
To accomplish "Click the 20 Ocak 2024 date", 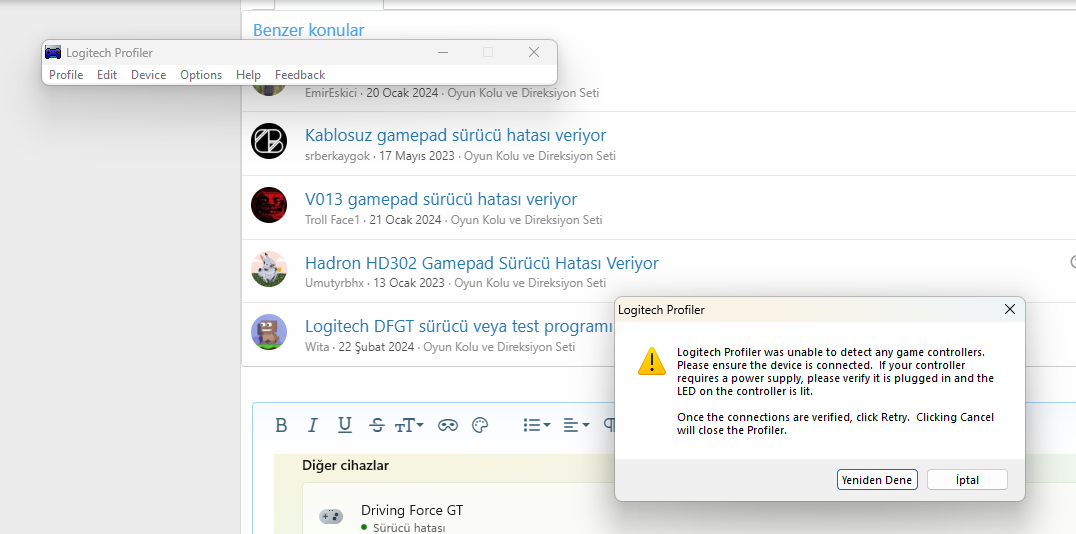I will point(402,93).
